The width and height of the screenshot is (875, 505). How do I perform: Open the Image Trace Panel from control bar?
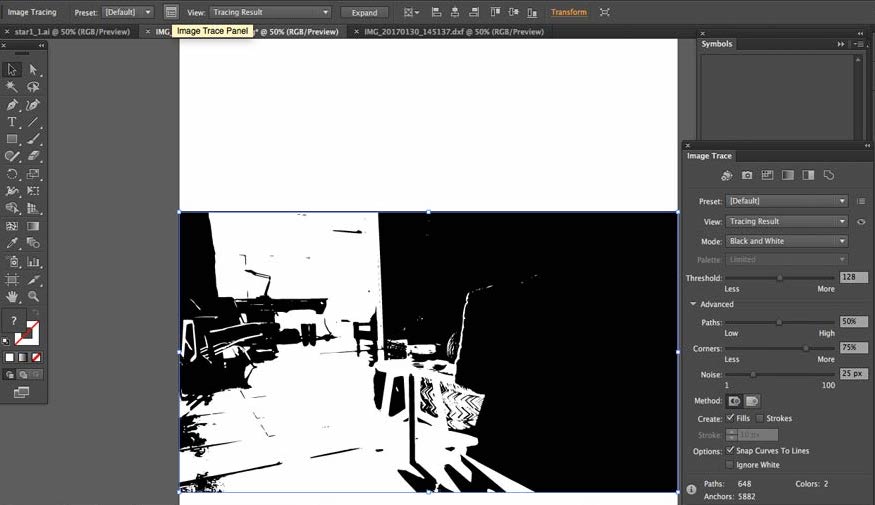172,12
